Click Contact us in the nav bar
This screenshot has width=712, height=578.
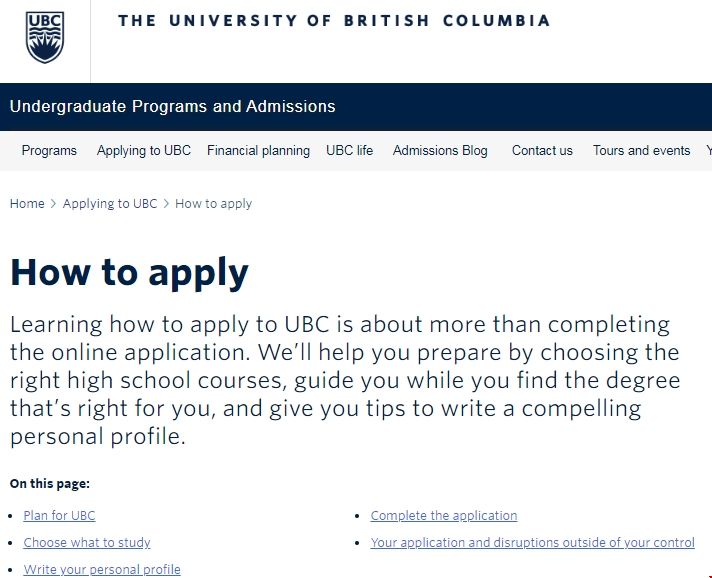point(542,151)
